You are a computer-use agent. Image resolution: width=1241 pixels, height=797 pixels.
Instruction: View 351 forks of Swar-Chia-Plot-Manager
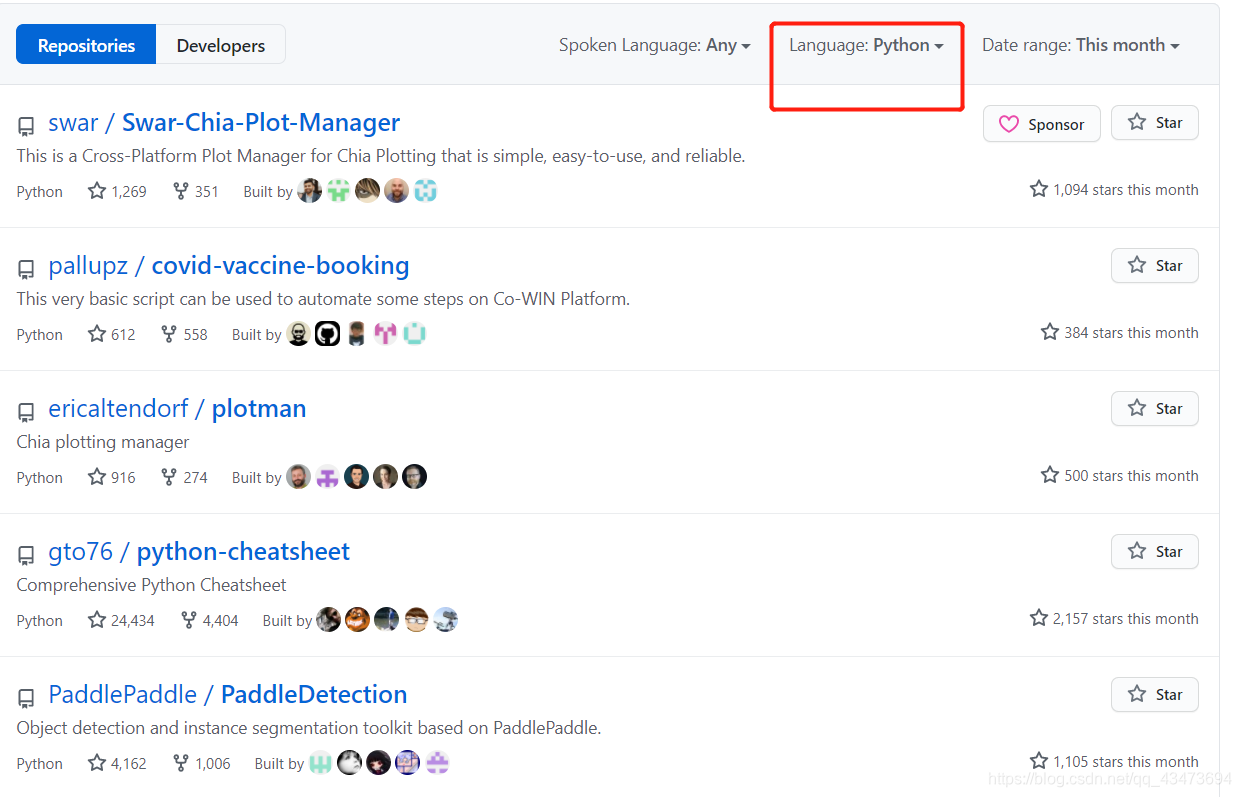pyautogui.click(x=195, y=191)
